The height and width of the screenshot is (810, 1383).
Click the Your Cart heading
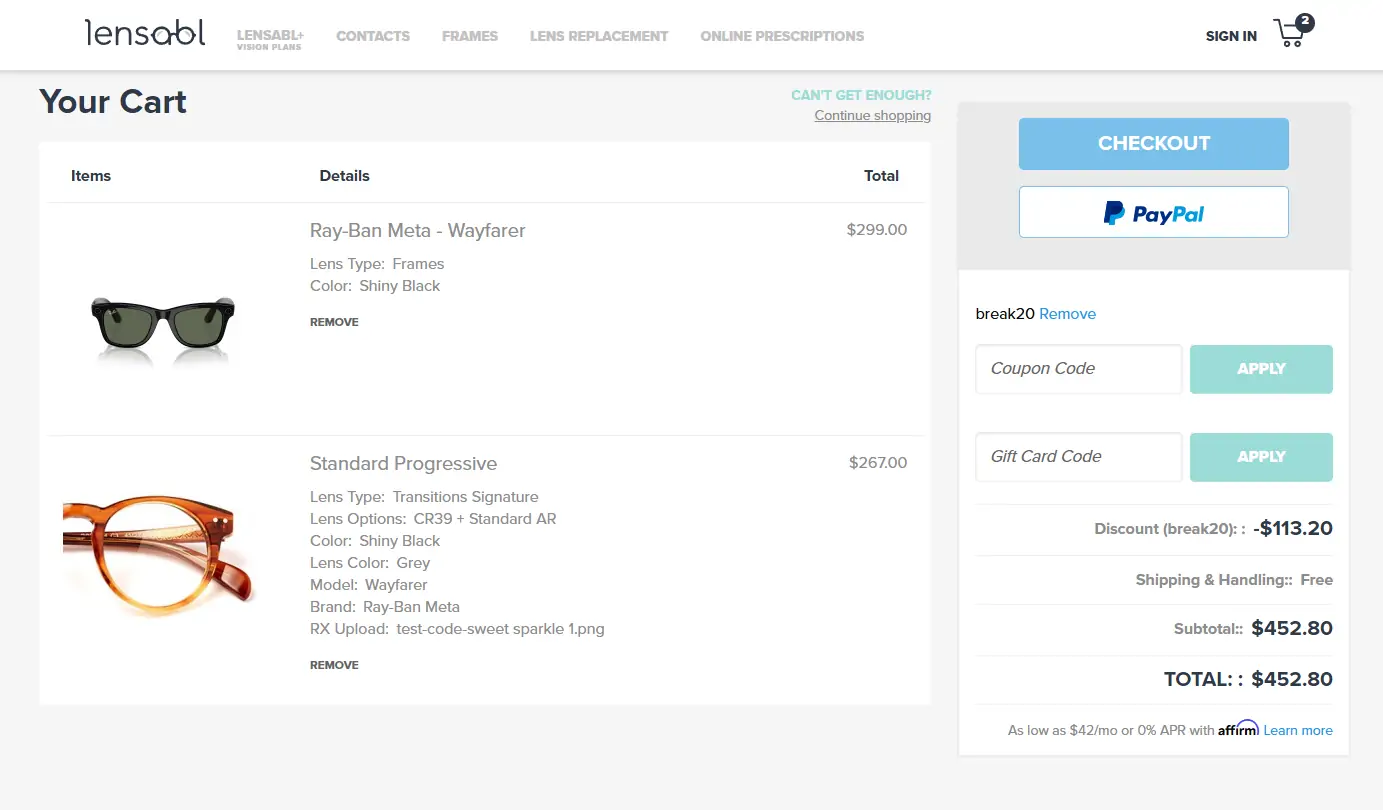113,102
